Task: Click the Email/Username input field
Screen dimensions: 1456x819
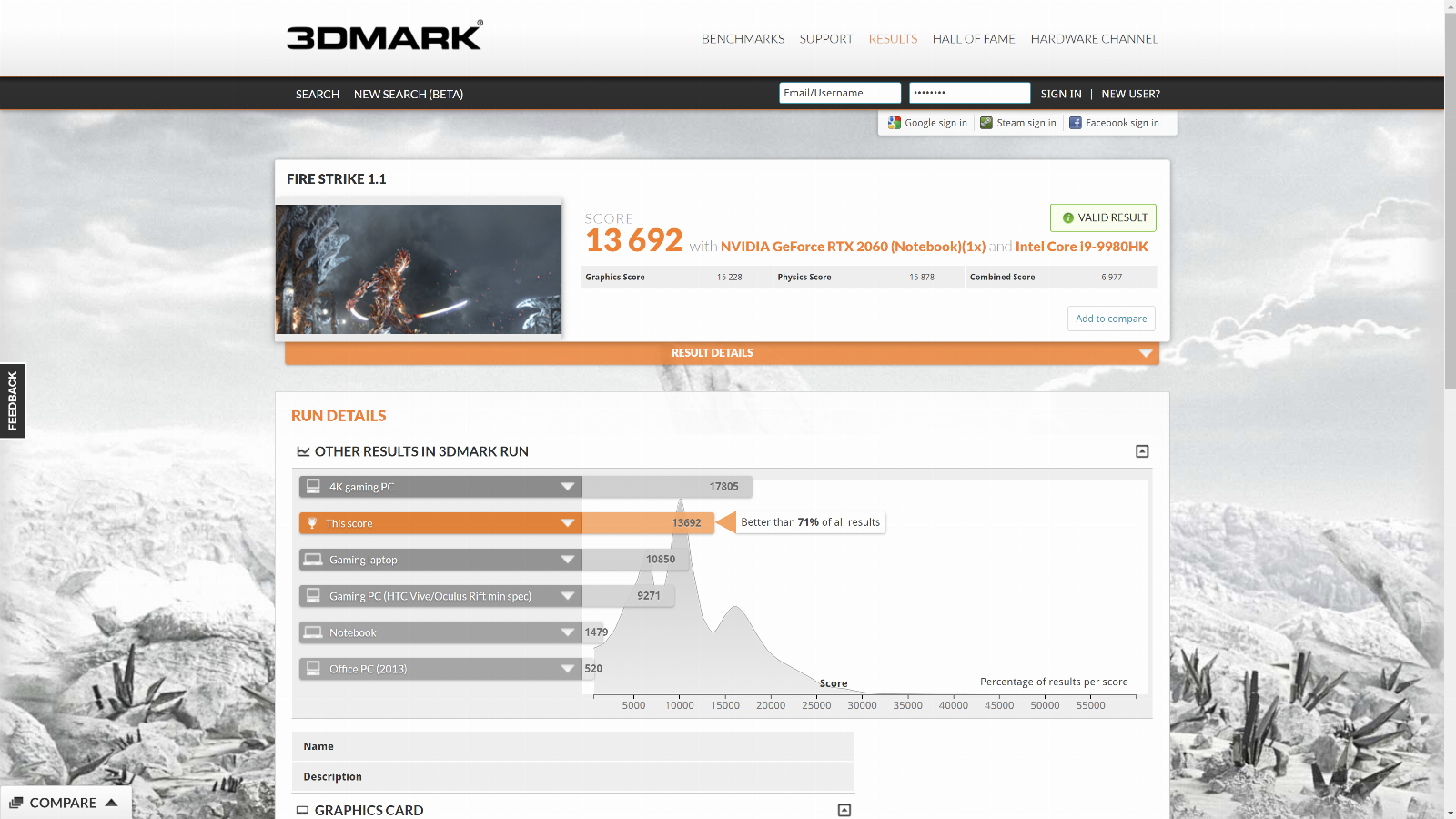Action: 839,93
